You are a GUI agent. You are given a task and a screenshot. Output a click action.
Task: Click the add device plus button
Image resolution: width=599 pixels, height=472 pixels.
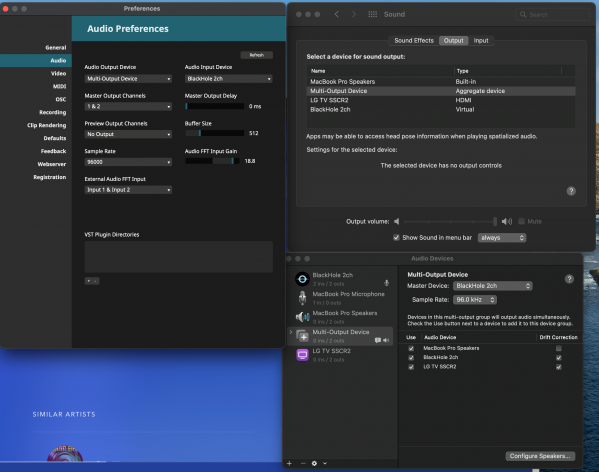pyautogui.click(x=289, y=463)
